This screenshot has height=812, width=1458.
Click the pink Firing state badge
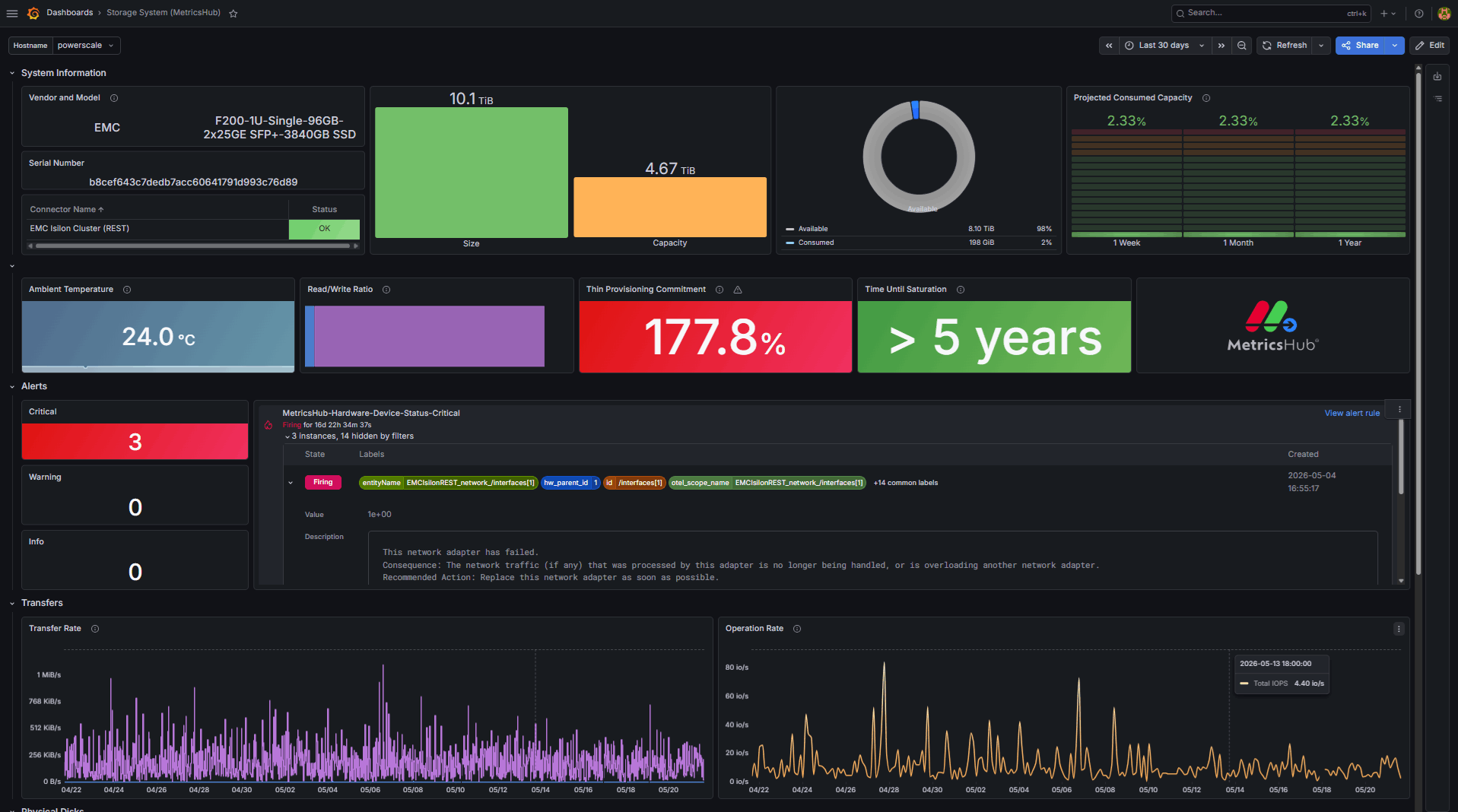(x=322, y=483)
